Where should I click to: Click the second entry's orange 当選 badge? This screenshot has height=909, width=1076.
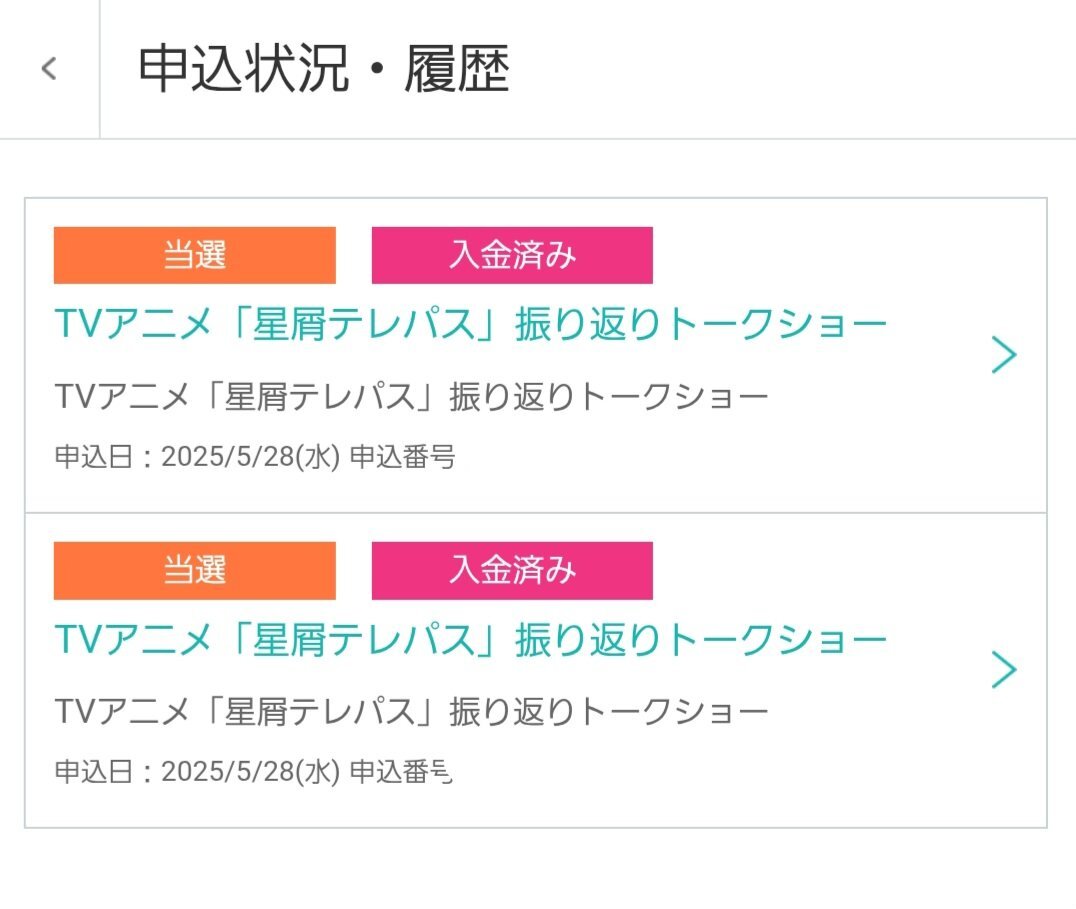[194, 570]
